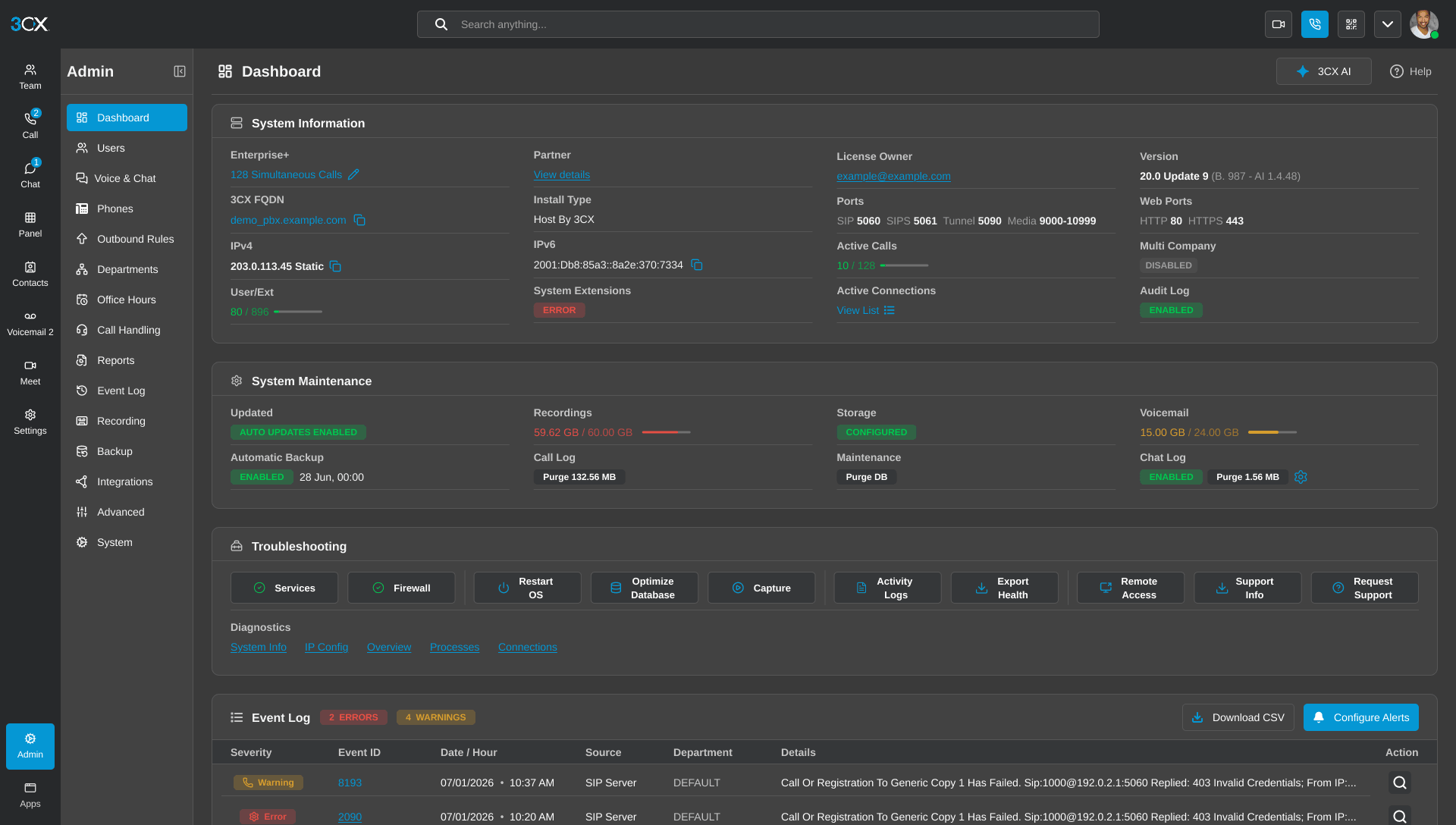Open the Processes diagnostics link
Screen dimensions: 1456x825
454,647
